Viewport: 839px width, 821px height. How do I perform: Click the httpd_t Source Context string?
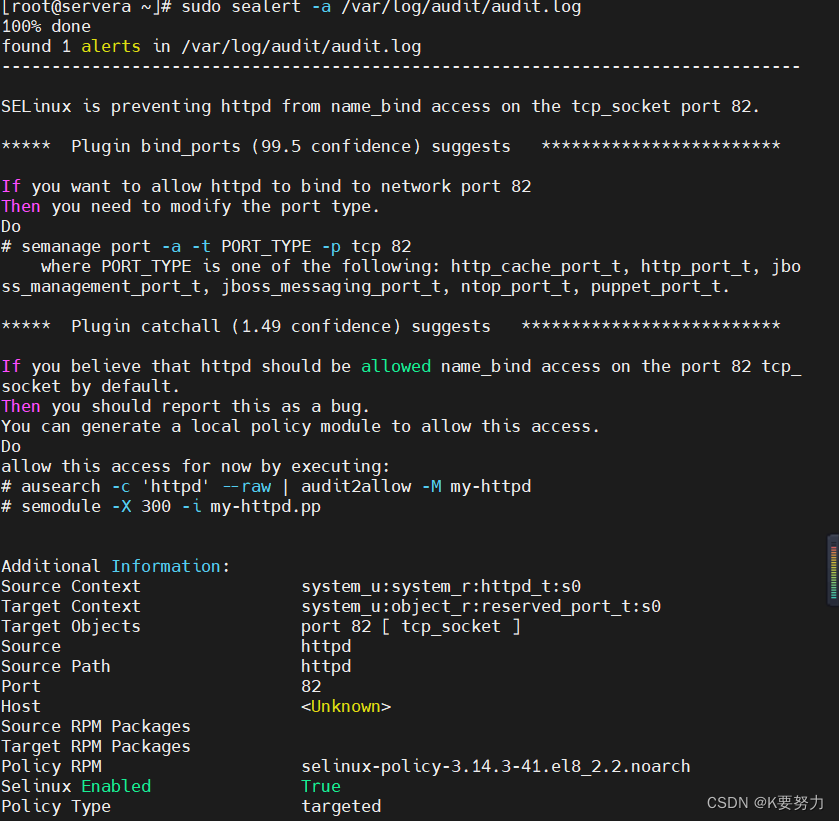[x=440, y=586]
